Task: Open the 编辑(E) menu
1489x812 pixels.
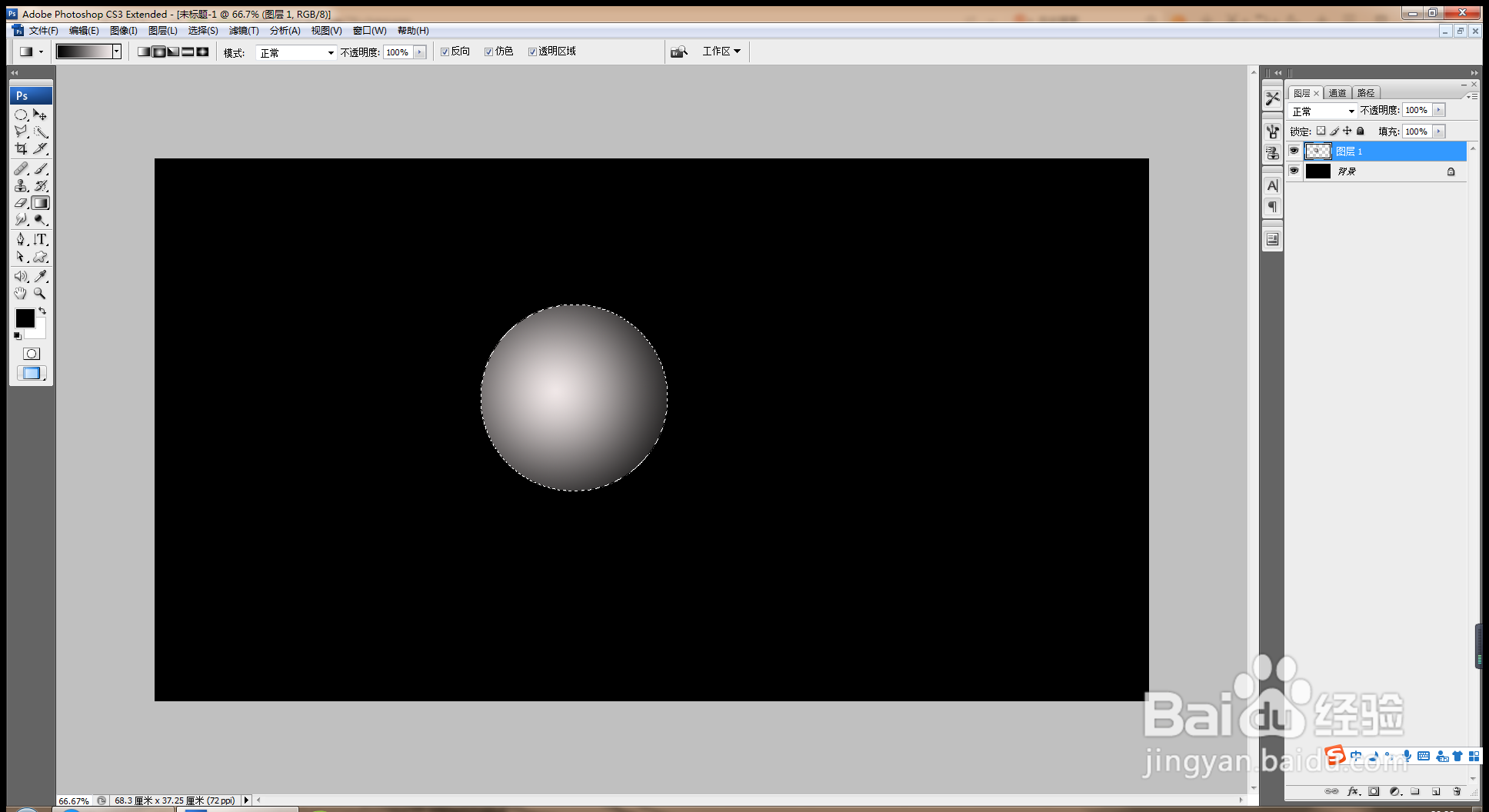Action: click(84, 31)
